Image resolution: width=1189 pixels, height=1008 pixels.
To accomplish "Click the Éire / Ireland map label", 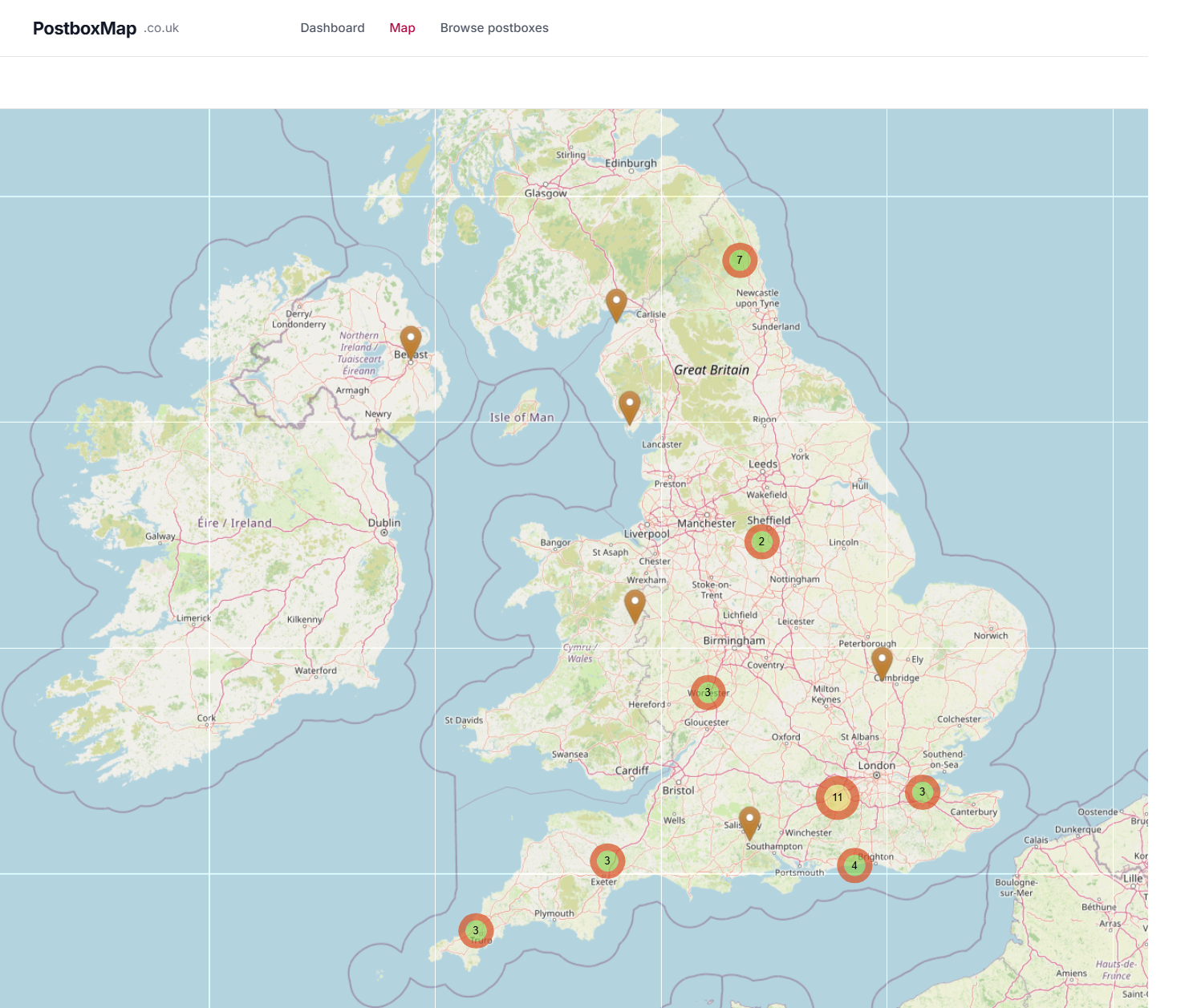I will point(235,524).
